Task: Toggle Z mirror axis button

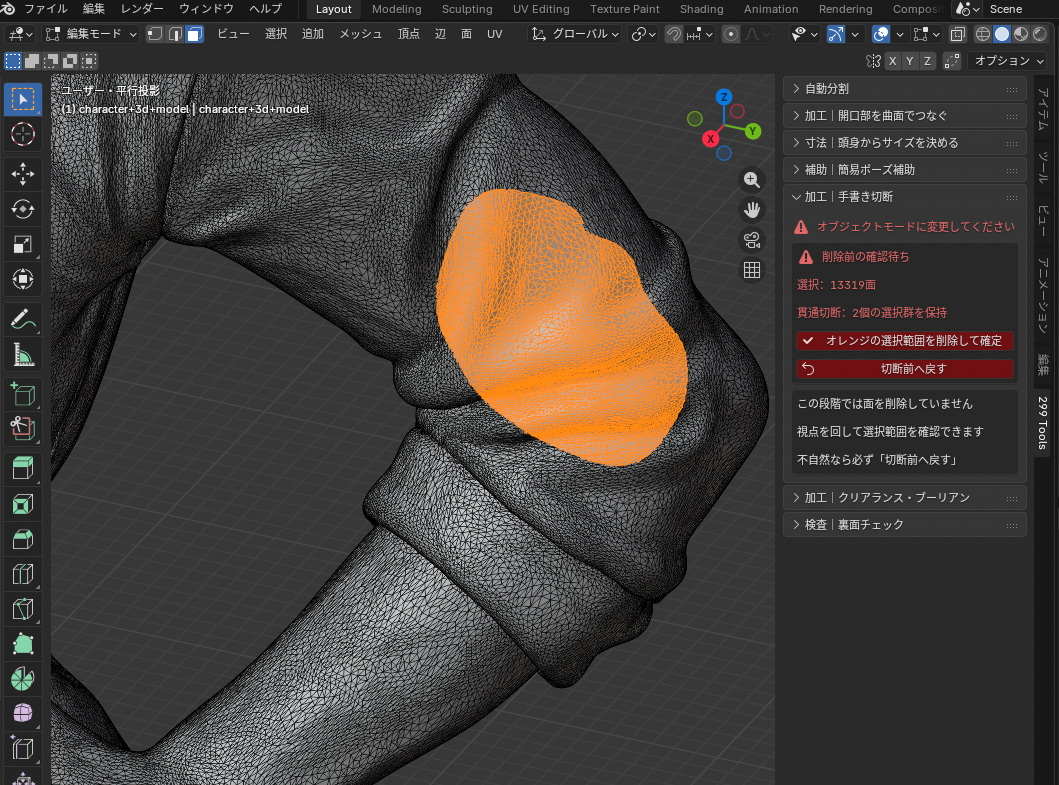Action: [927, 61]
